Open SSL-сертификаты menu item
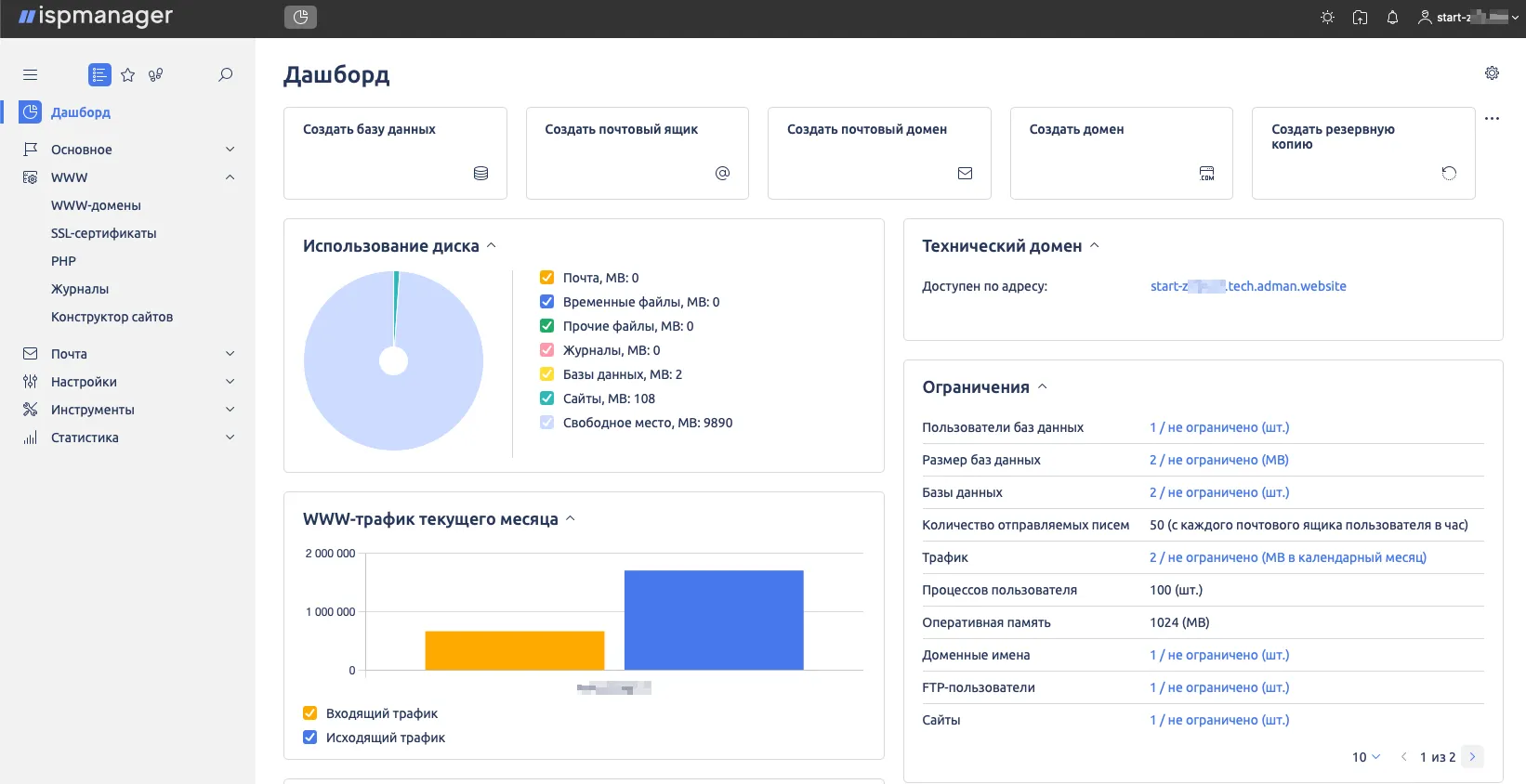 click(x=104, y=233)
